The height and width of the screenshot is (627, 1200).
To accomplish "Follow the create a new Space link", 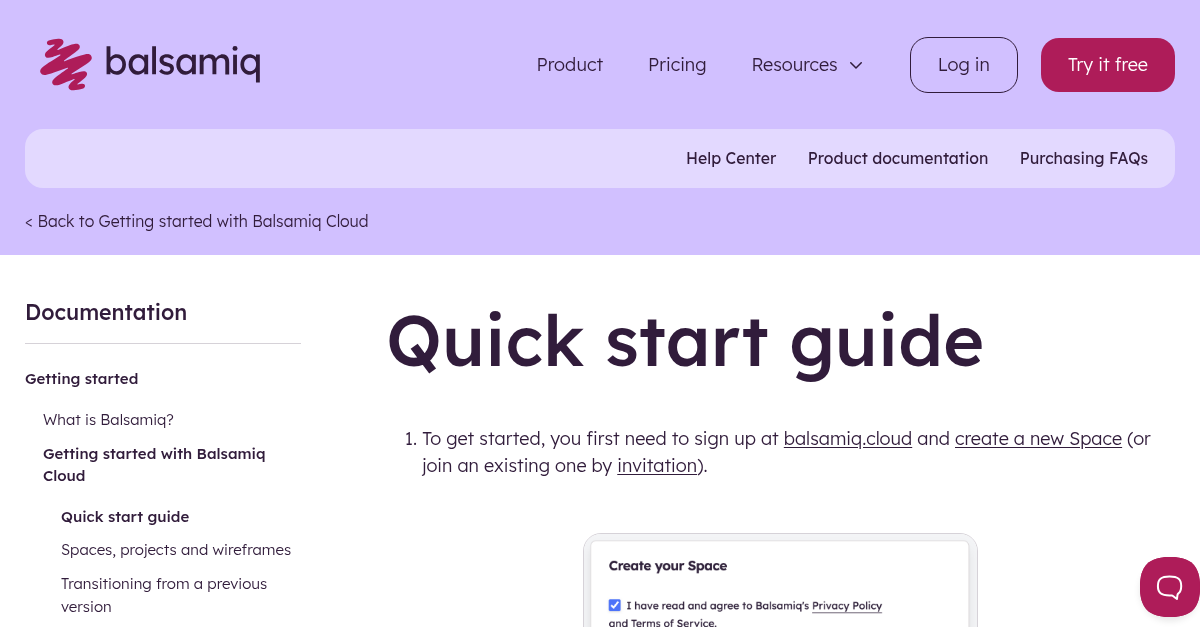I will (1038, 438).
